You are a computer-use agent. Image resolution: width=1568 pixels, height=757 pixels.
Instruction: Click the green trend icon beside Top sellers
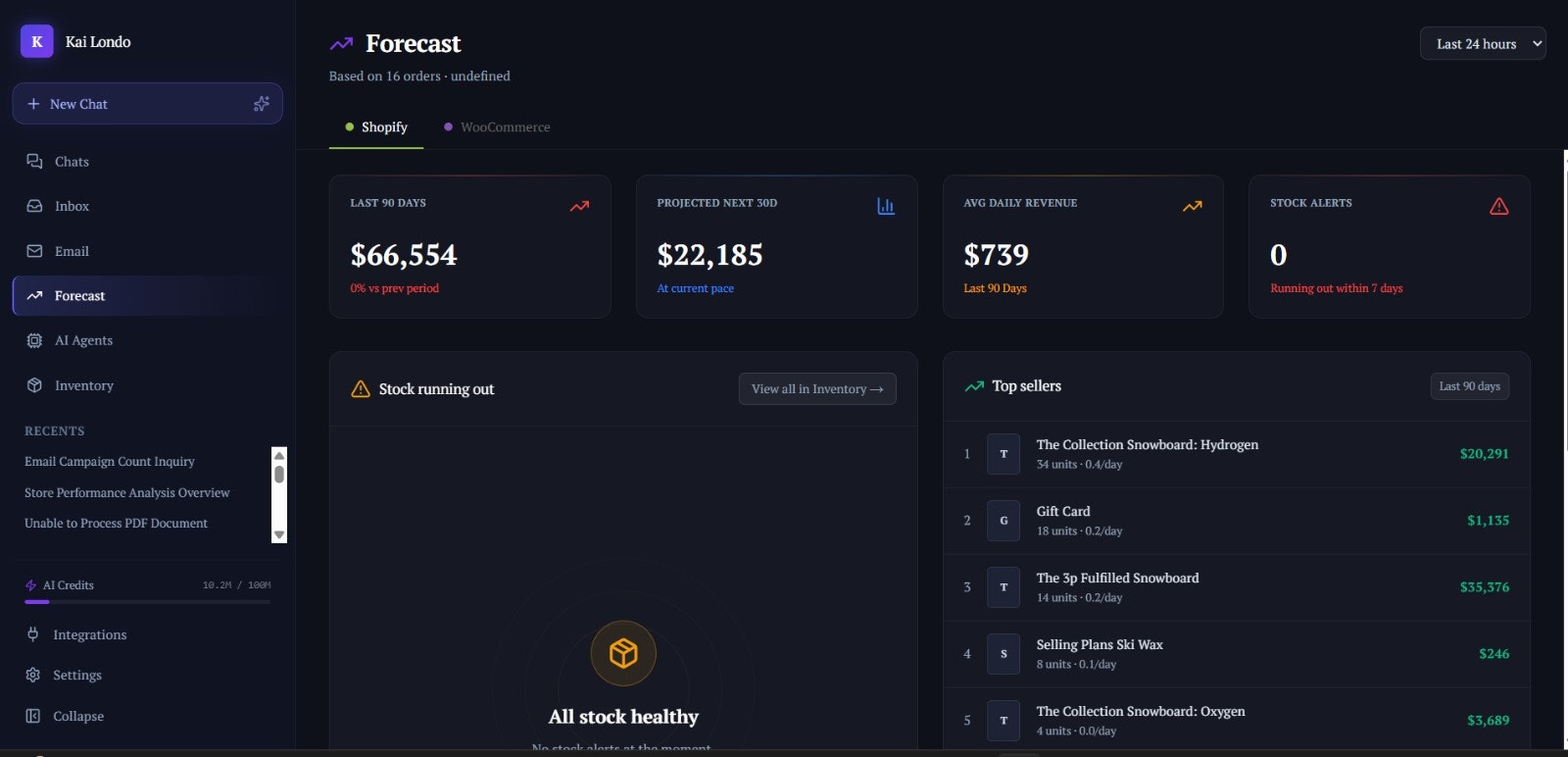974,386
